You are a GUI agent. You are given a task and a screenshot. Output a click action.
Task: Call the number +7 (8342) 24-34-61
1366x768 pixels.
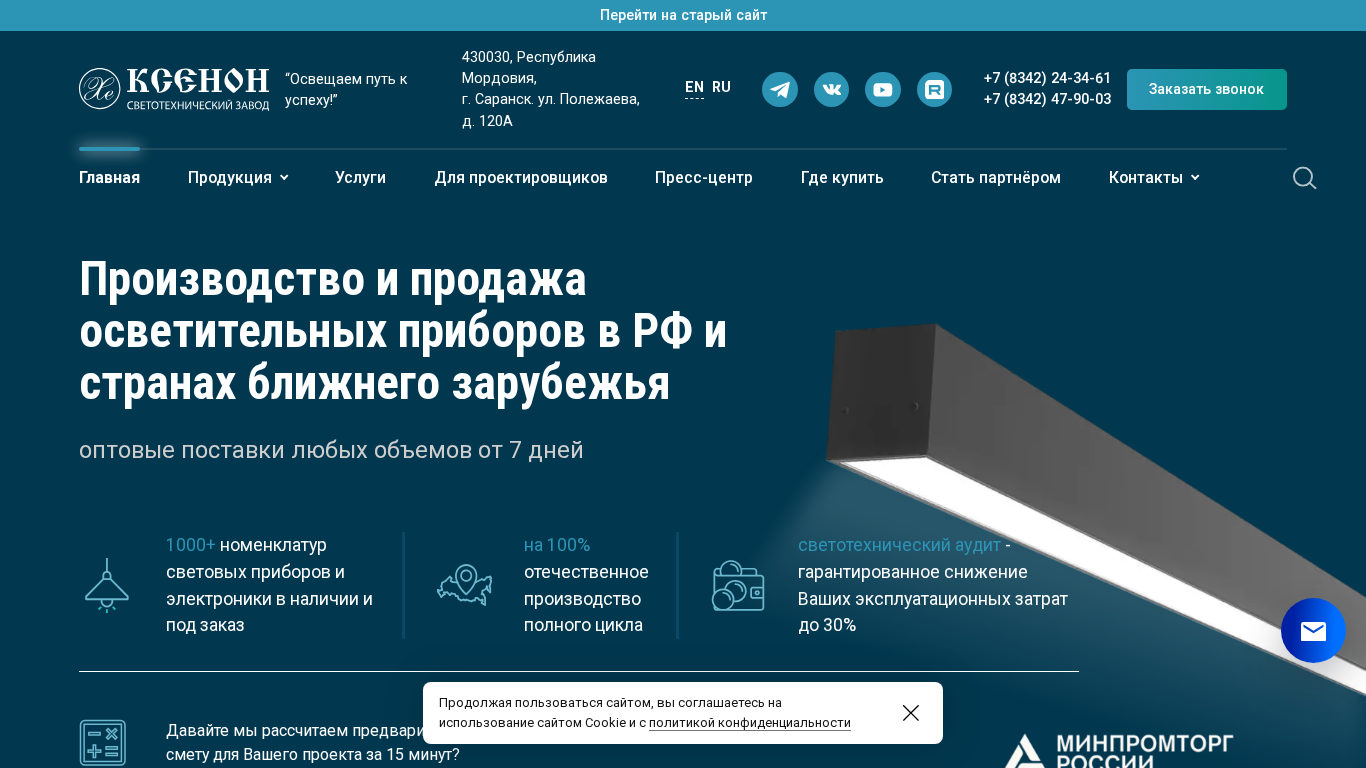click(x=1047, y=78)
